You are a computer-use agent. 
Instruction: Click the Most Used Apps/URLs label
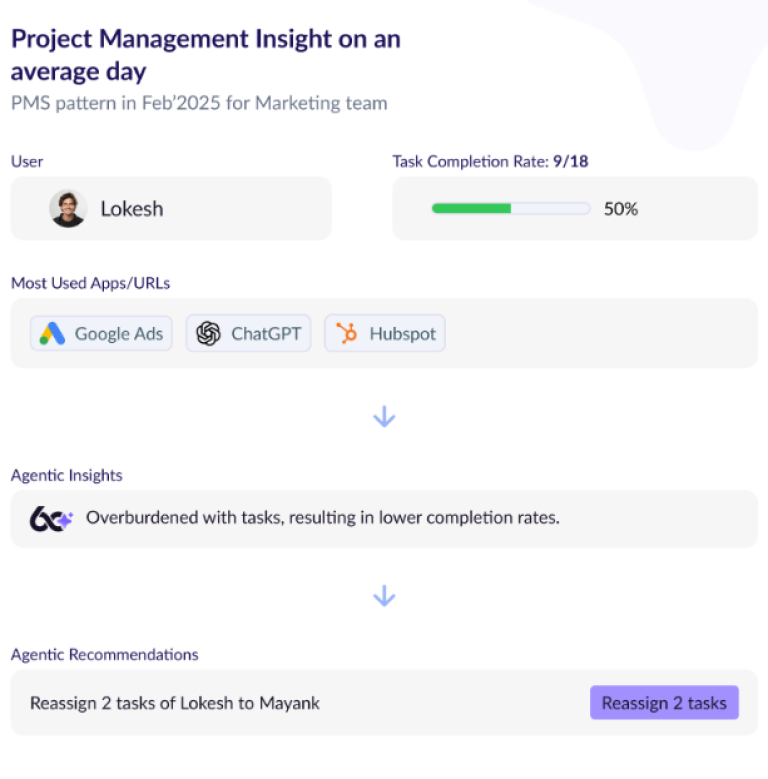tap(90, 283)
